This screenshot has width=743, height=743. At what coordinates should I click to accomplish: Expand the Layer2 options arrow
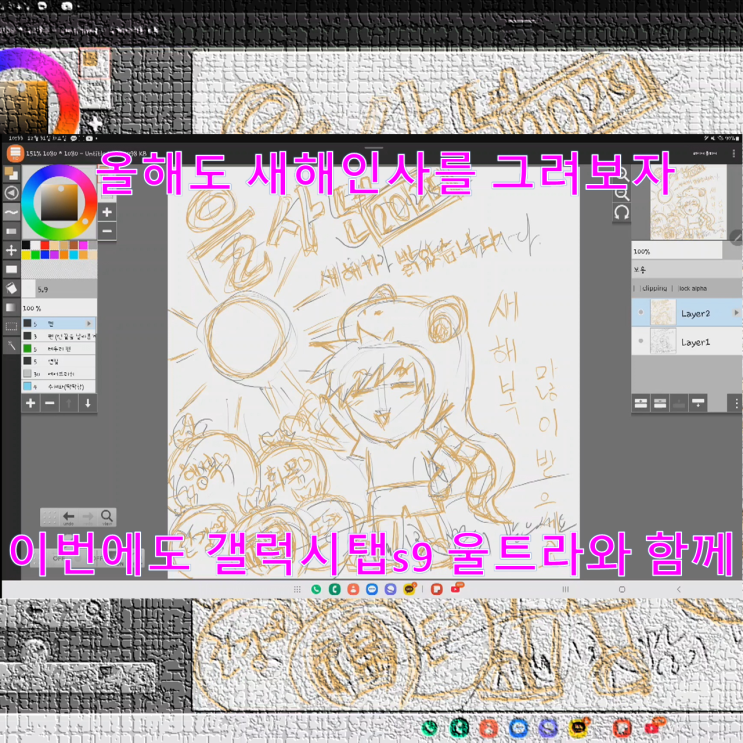(736, 313)
